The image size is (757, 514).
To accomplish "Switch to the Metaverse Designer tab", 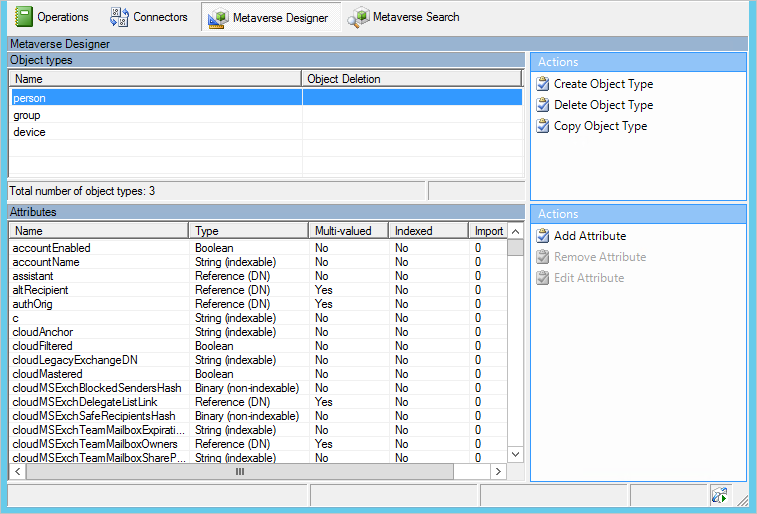I will (x=270, y=18).
